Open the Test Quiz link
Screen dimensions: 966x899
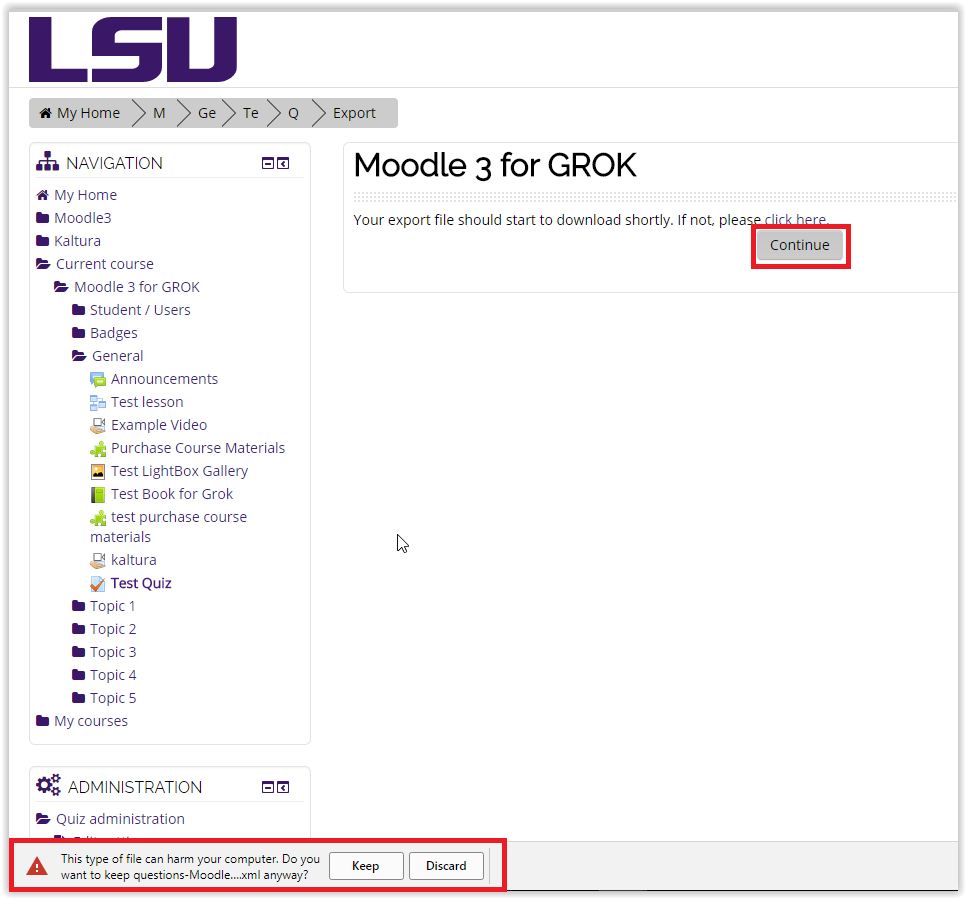(x=141, y=584)
